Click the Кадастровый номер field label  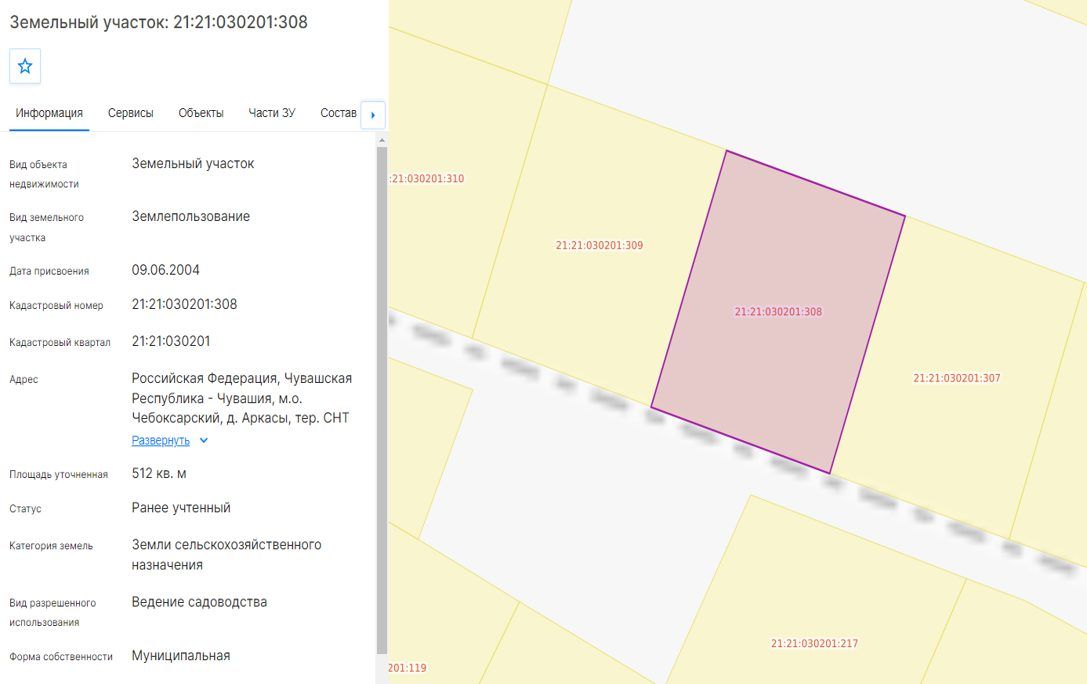[56, 306]
